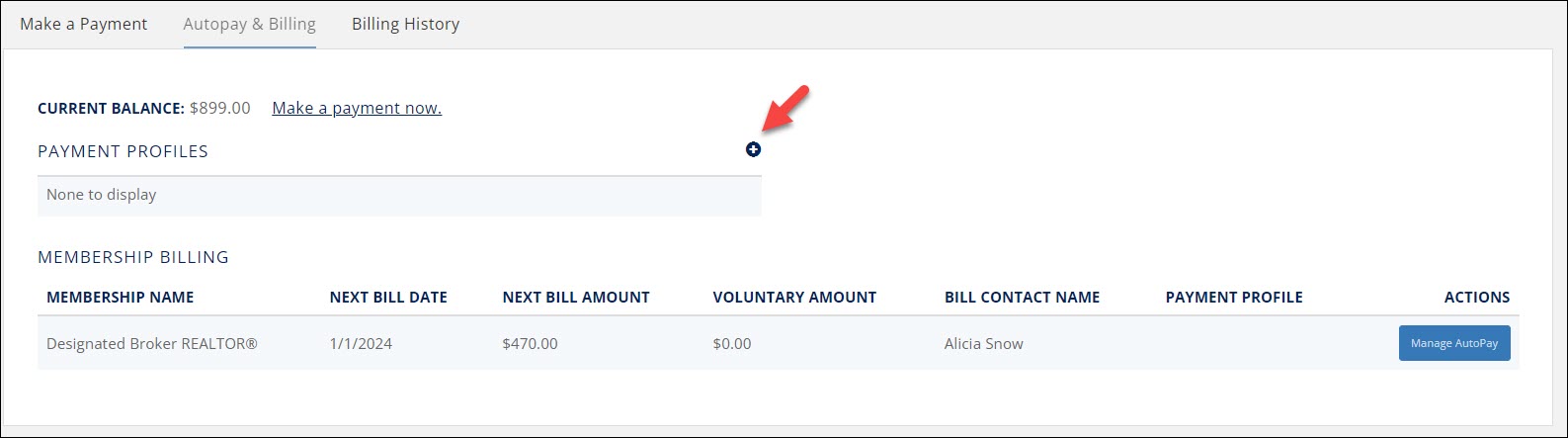Select the Designated Broker REALTOR® membership cell
Image resolution: width=1568 pixels, height=438 pixels.
tap(152, 344)
